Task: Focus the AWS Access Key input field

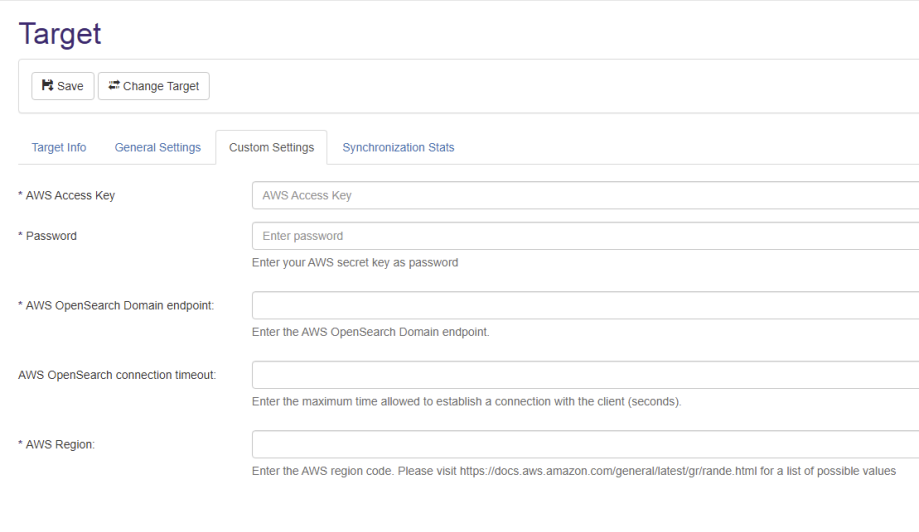Action: [586, 195]
